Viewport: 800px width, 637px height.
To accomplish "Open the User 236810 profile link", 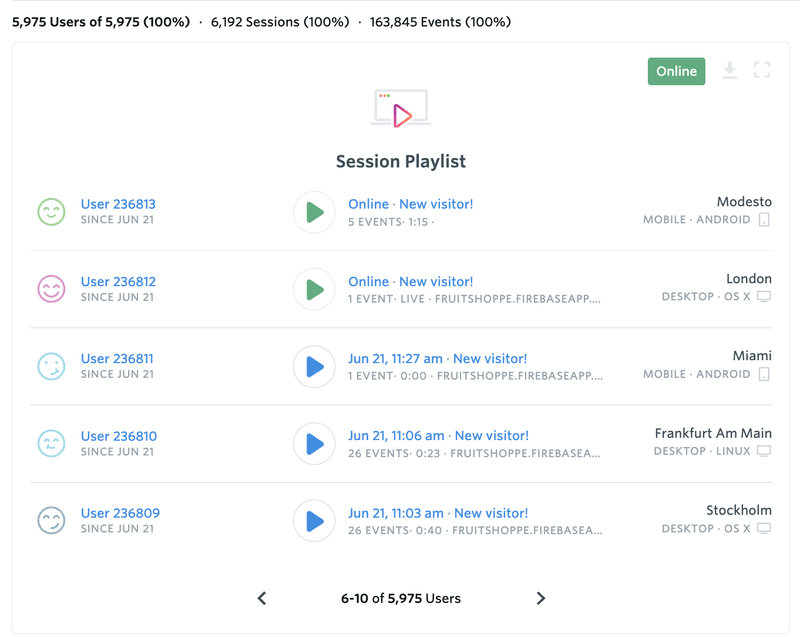I will tap(118, 436).
